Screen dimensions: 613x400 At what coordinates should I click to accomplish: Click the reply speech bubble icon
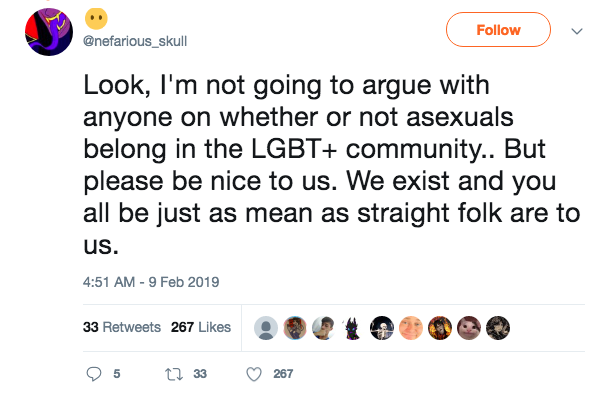pyautogui.click(x=94, y=374)
